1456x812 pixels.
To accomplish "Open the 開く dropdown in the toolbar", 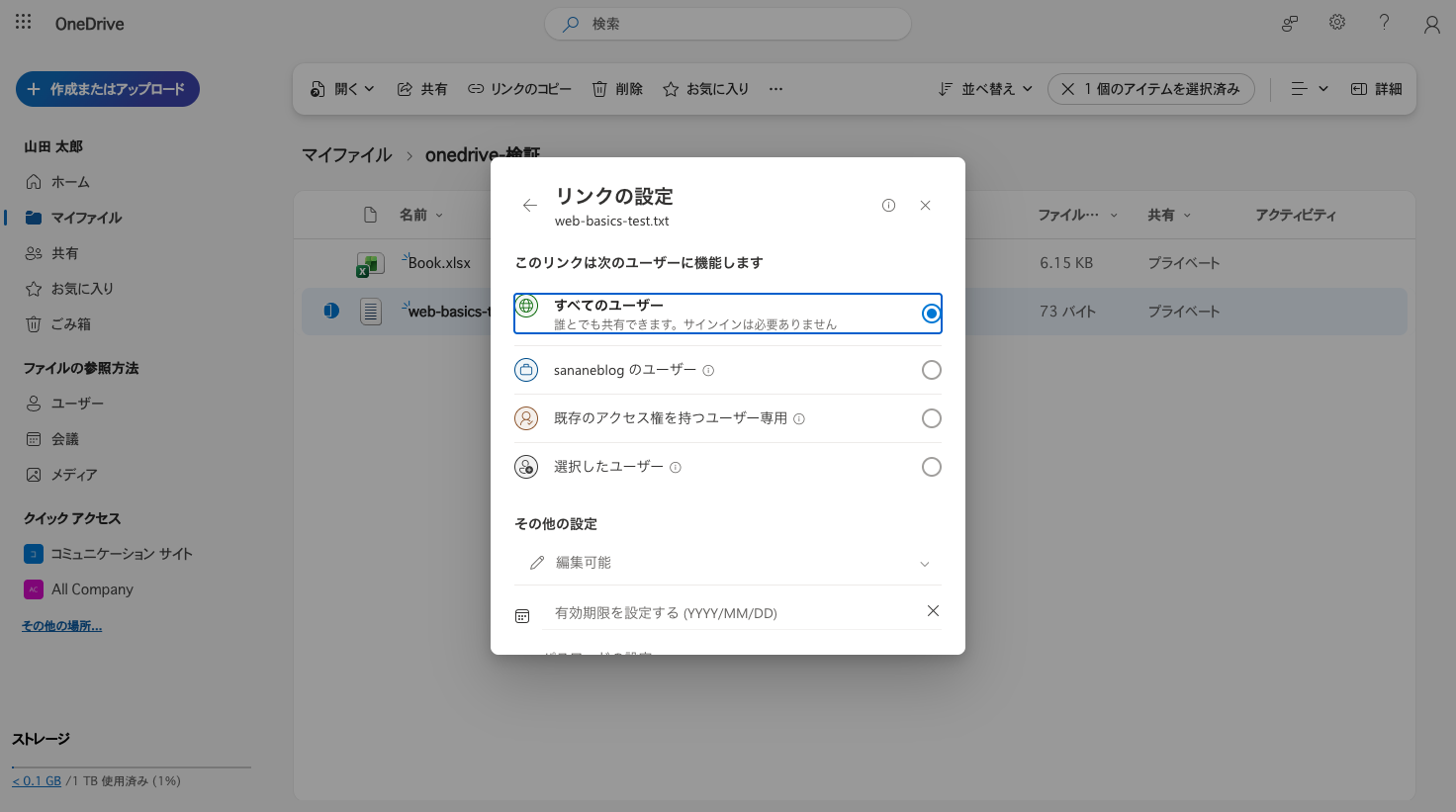I will (342, 89).
